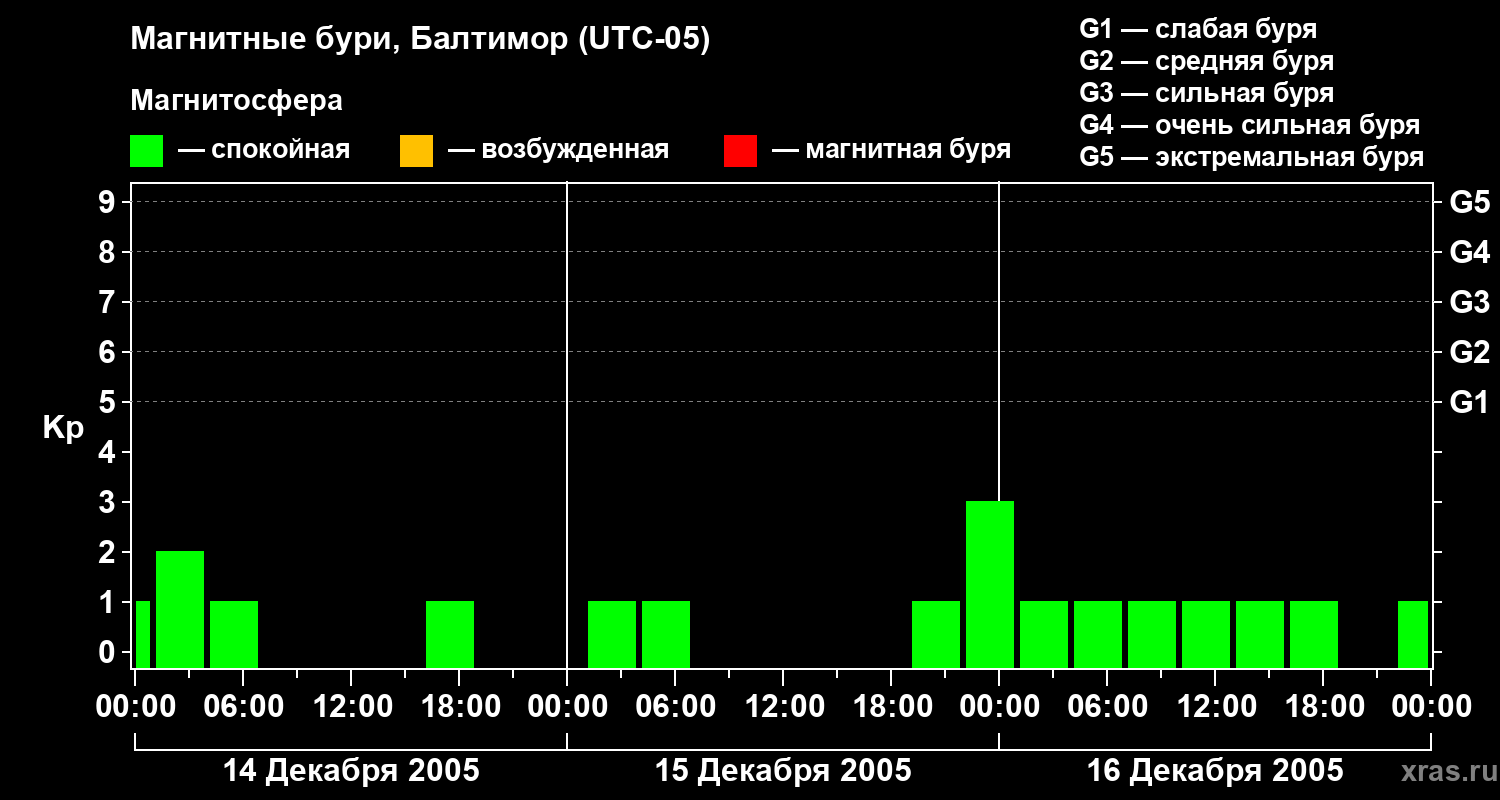1500x800 pixels.
Task: Click the '16 Декабря 2005' date label
Action: (x=1215, y=771)
